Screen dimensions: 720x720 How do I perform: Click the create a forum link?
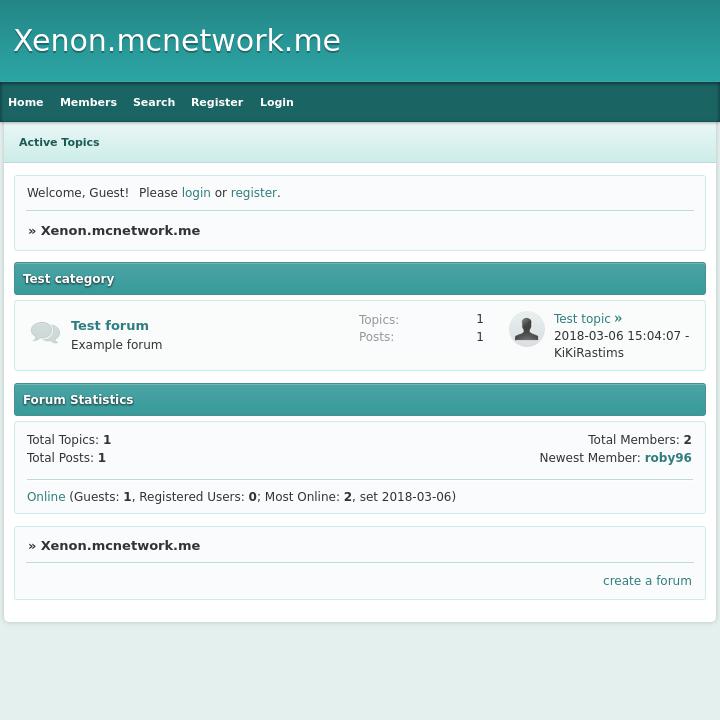[x=647, y=581]
